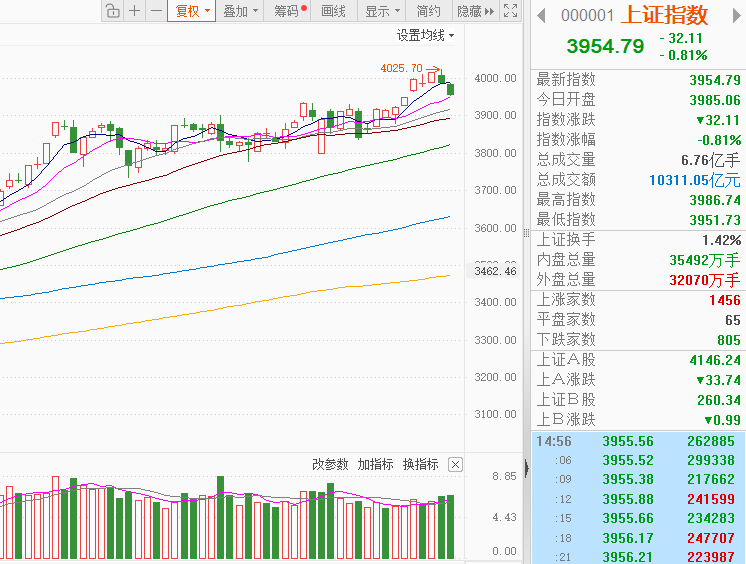746x564 pixels.
Task: Click 加指标 to add indicator
Action: coord(375,464)
